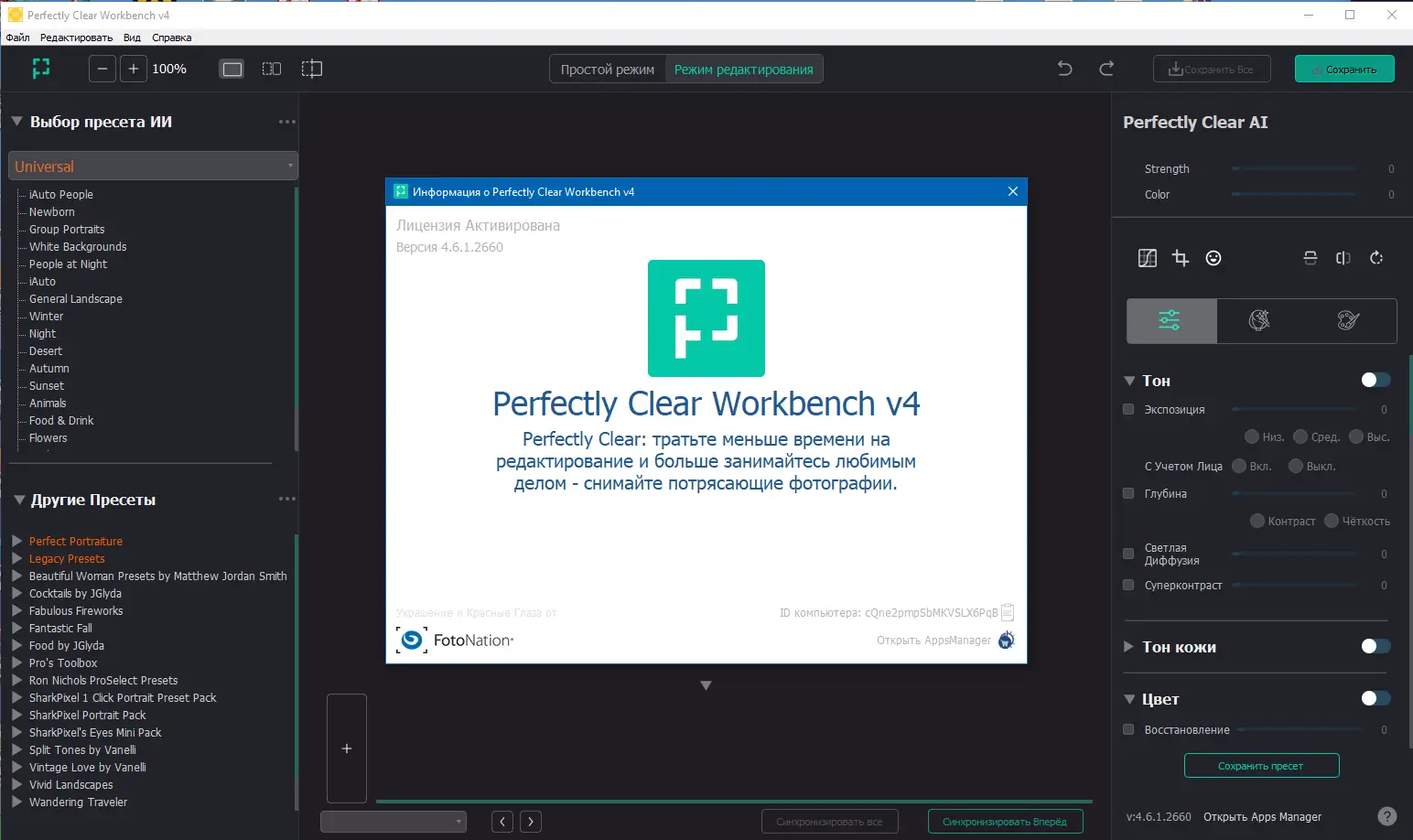Toggle the Тон section switch
The image size is (1413, 840).
click(1375, 380)
